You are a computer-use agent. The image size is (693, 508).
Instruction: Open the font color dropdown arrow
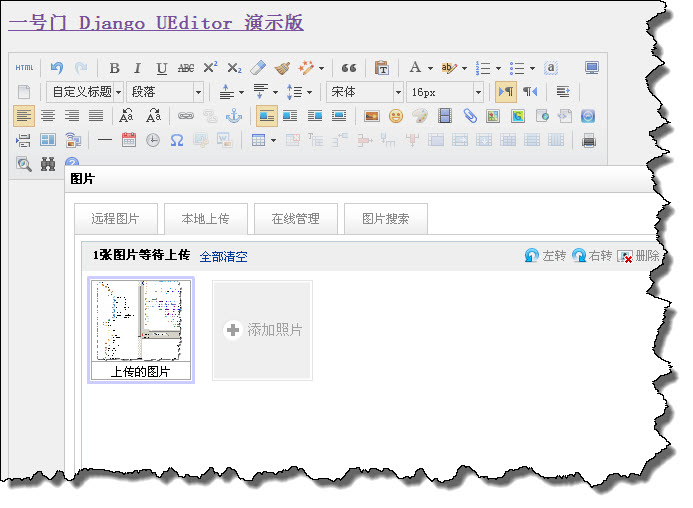[x=430, y=68]
